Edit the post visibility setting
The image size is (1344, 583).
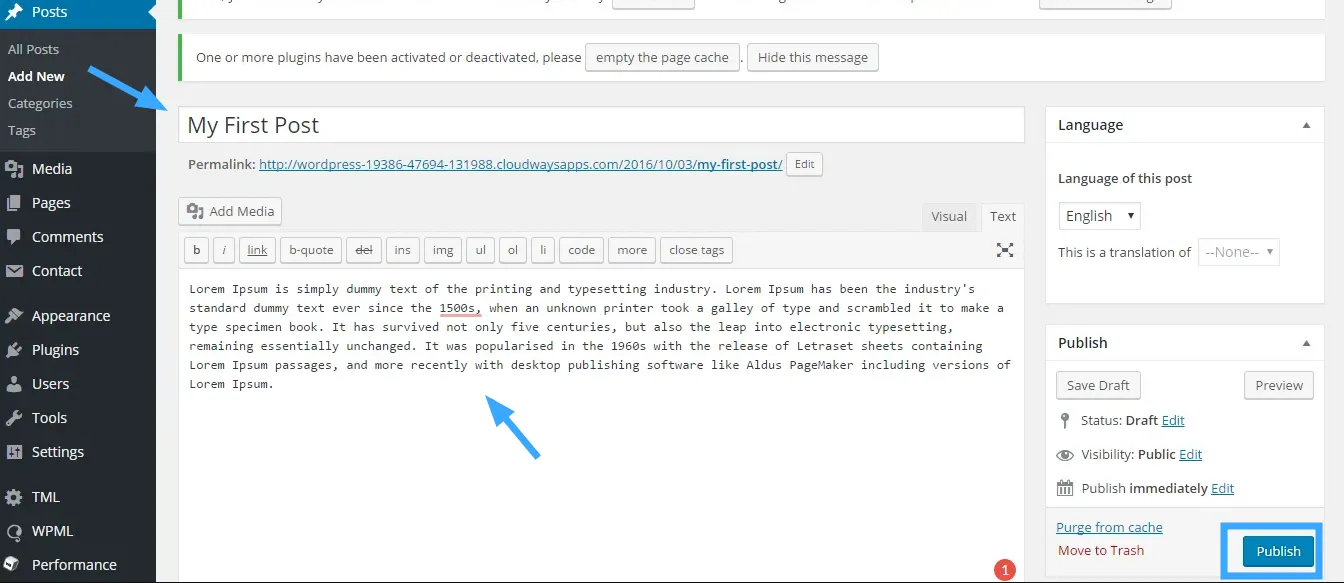tap(1190, 454)
